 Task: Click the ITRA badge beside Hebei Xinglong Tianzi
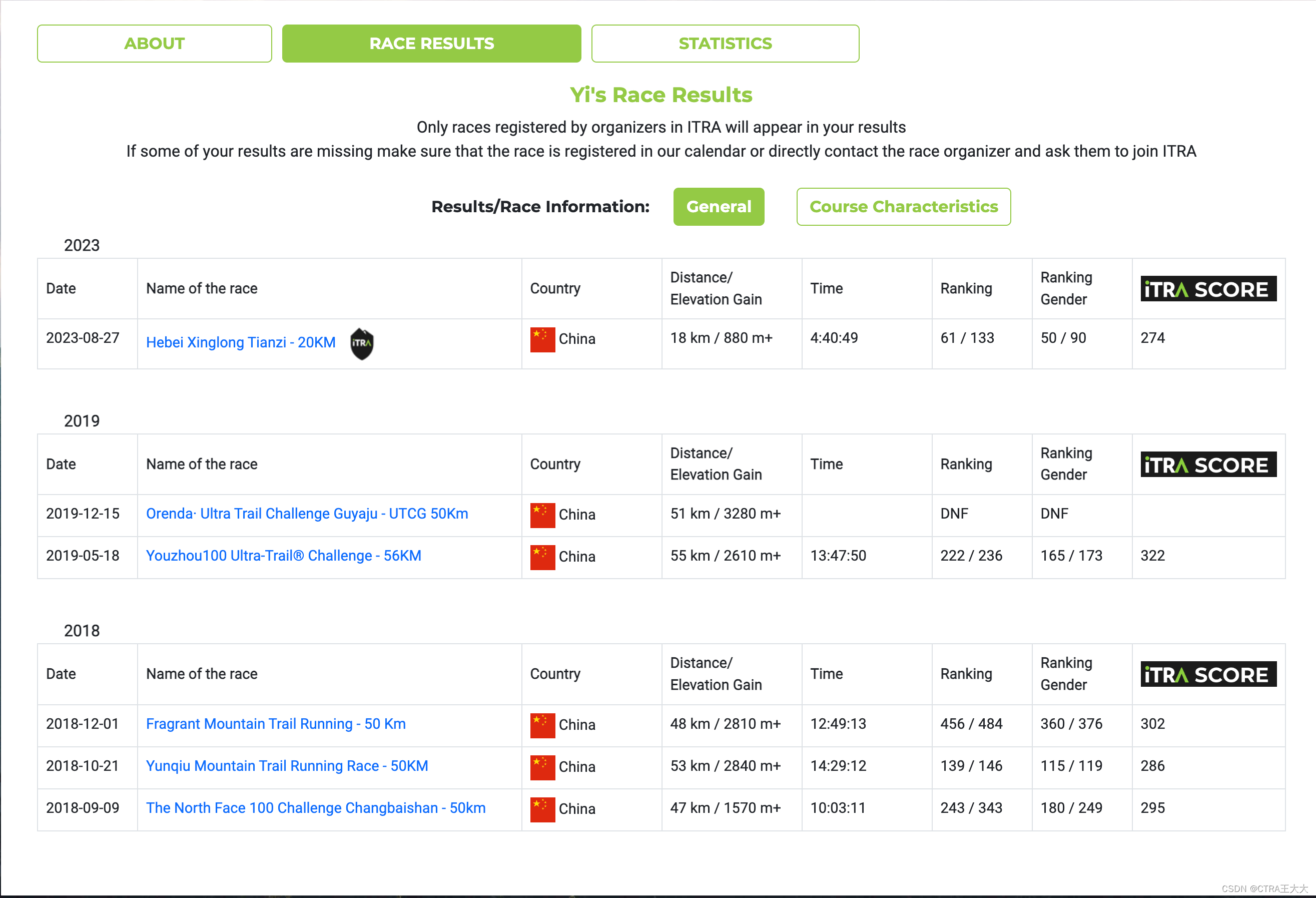coord(361,343)
